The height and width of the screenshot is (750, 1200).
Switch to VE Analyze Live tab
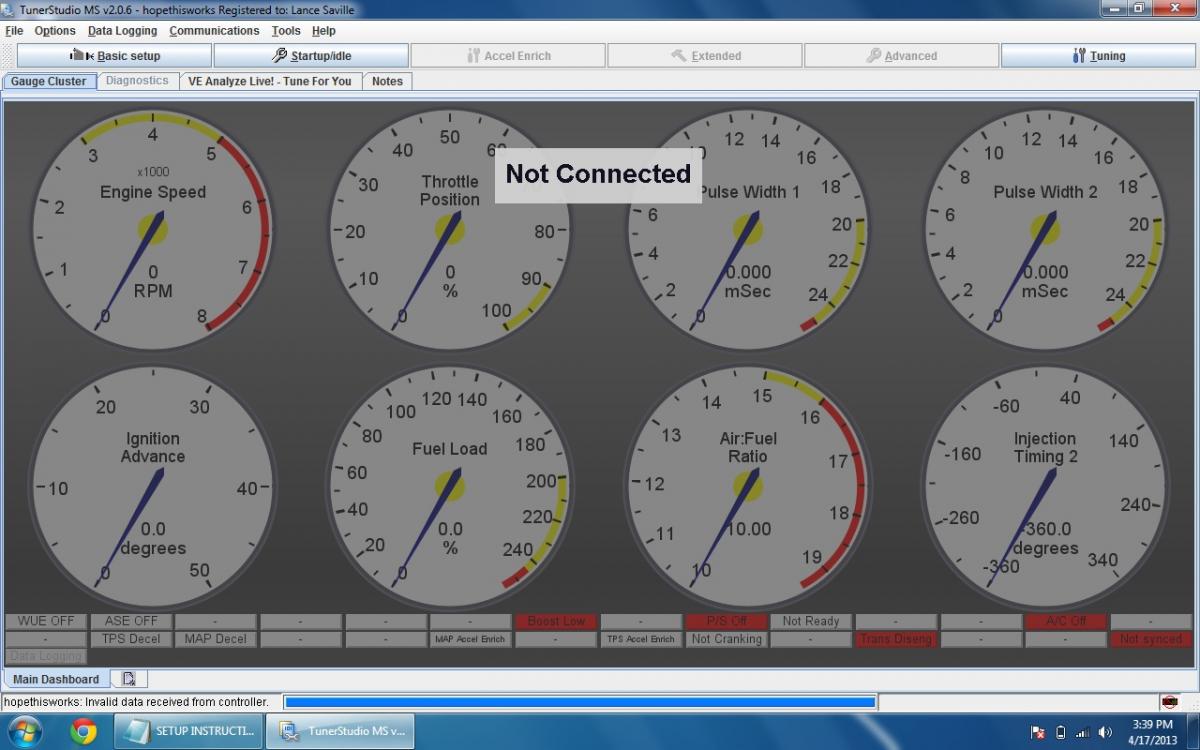pos(270,81)
